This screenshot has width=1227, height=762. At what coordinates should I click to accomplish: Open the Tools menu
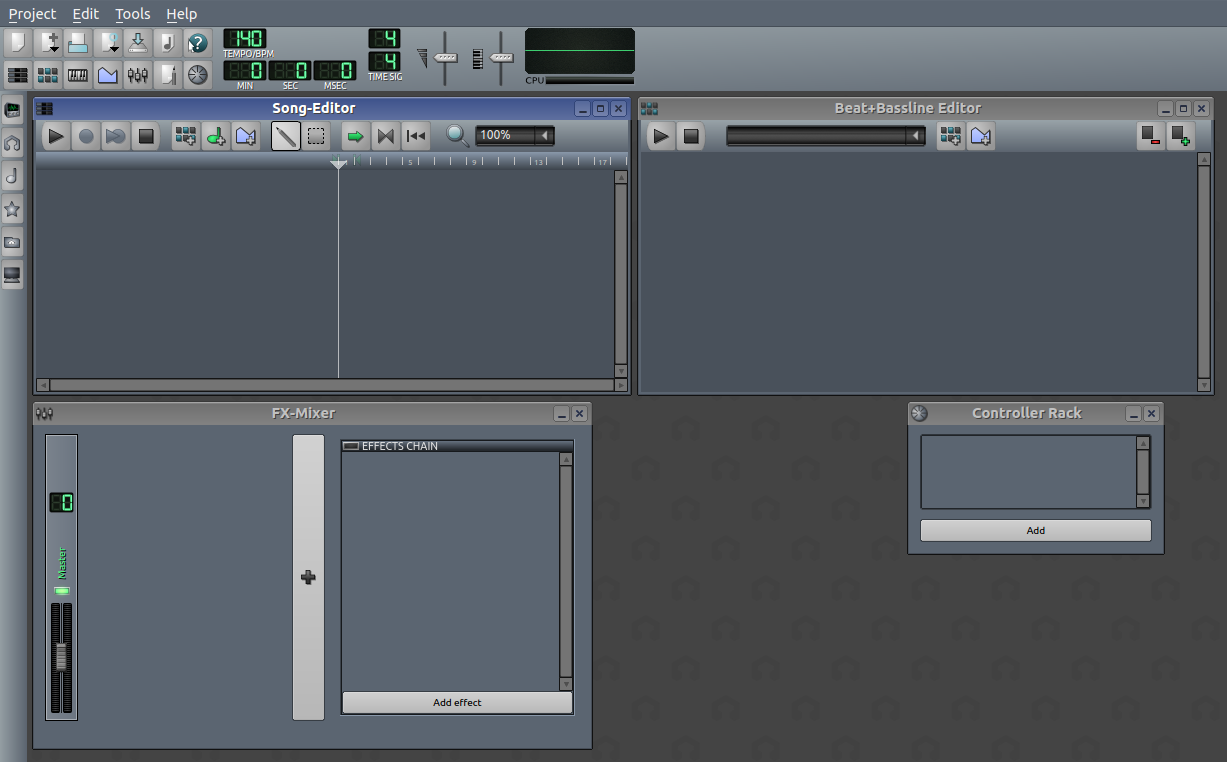point(132,14)
